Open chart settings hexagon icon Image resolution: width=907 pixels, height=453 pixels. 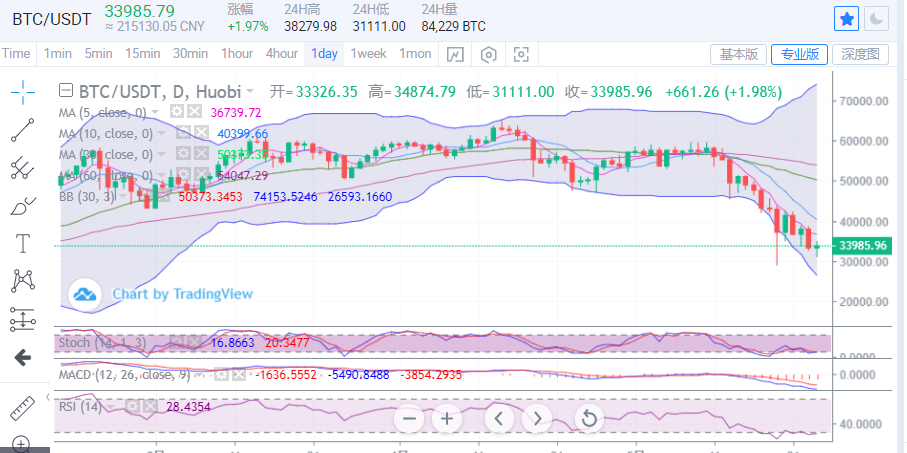[489, 54]
